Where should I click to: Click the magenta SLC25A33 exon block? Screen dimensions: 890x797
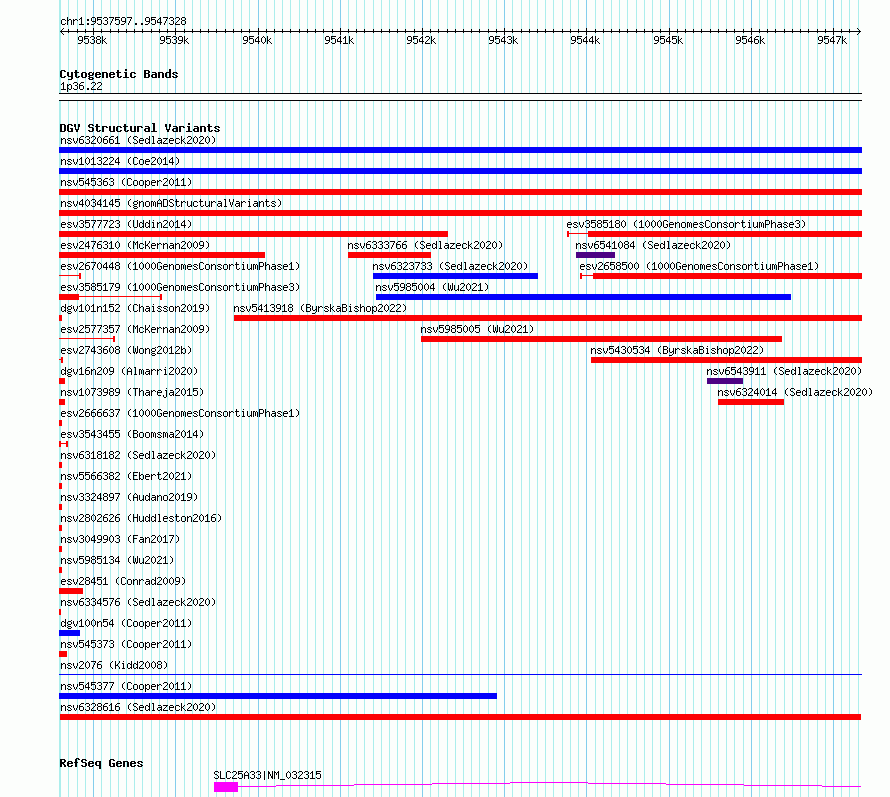click(226, 787)
